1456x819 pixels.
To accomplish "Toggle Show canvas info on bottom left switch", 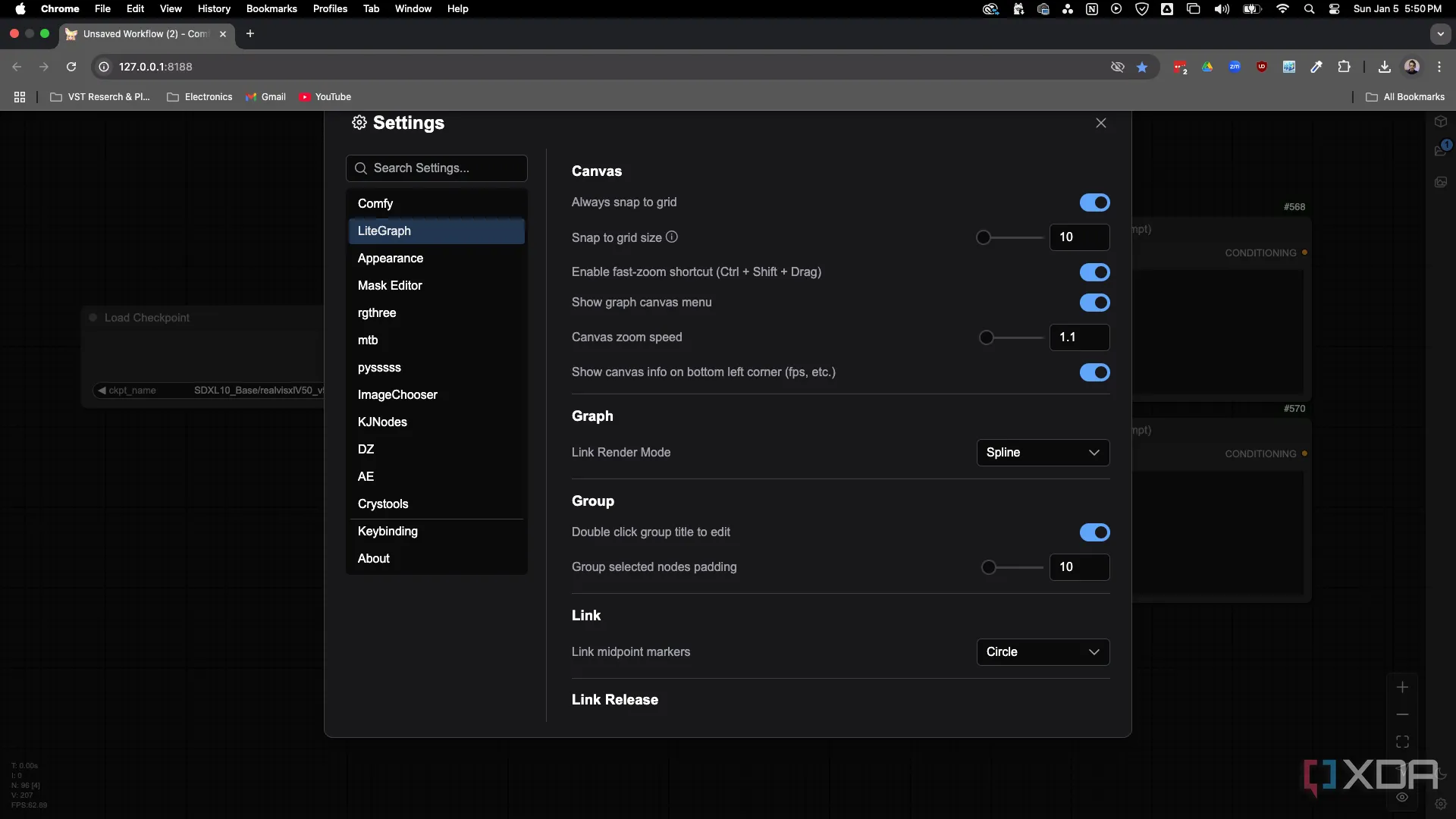I will 1094,372.
